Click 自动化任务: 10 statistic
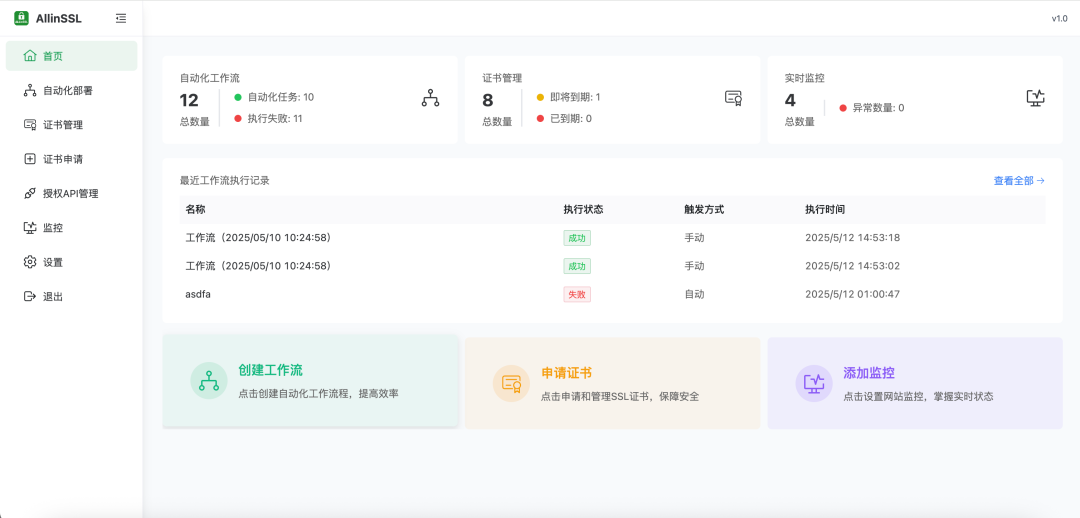The height and width of the screenshot is (518, 1080). [274, 97]
